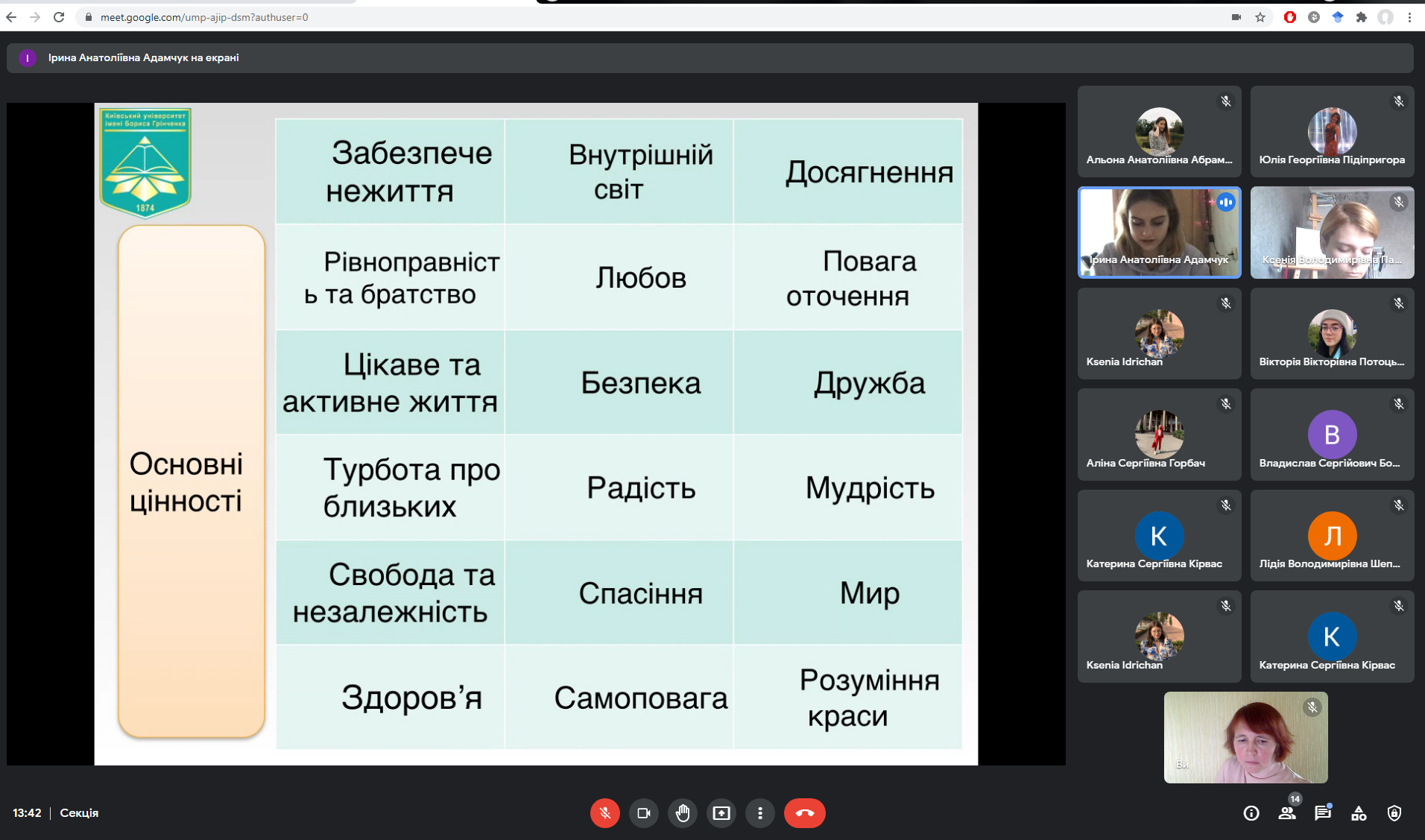Click the presenting banner for Ірина Анатоліївна Адамчук
This screenshot has height=840, width=1425.
click(143, 57)
